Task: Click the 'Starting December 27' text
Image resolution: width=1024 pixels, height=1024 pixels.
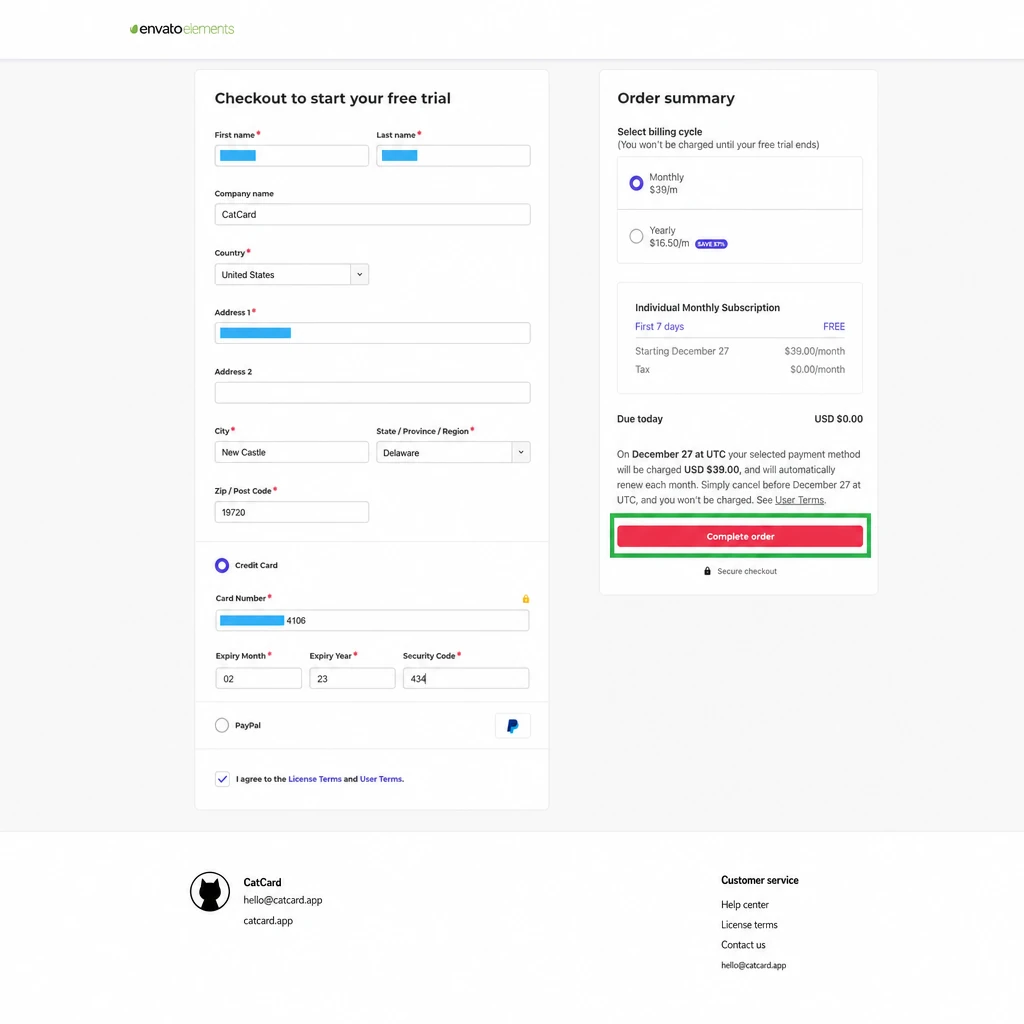Action: [x=682, y=351]
